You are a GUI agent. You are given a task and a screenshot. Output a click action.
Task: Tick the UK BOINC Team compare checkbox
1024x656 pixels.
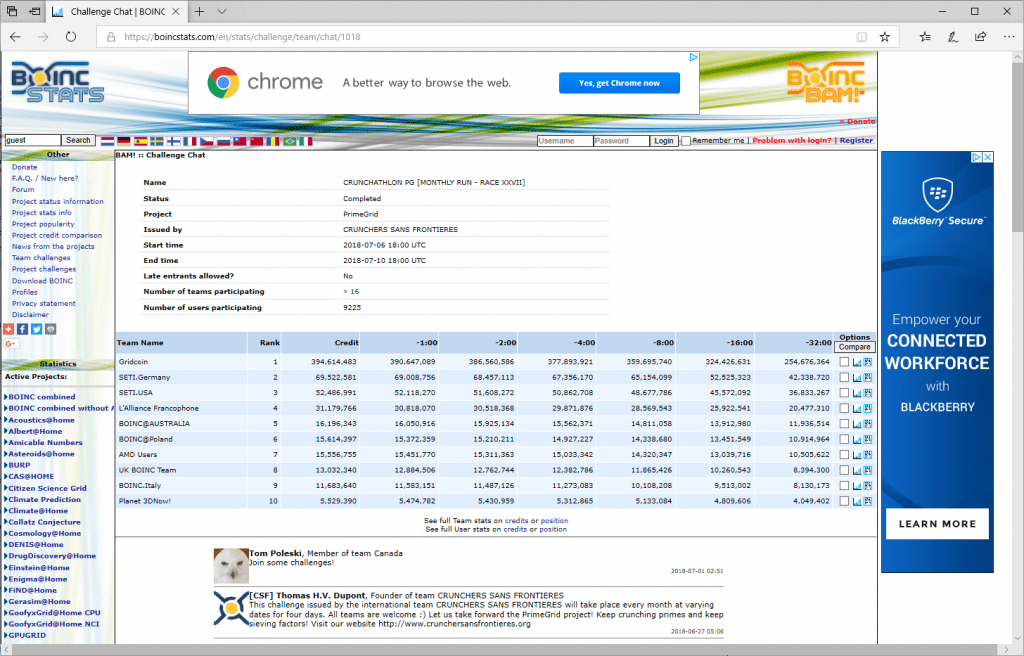(844, 470)
